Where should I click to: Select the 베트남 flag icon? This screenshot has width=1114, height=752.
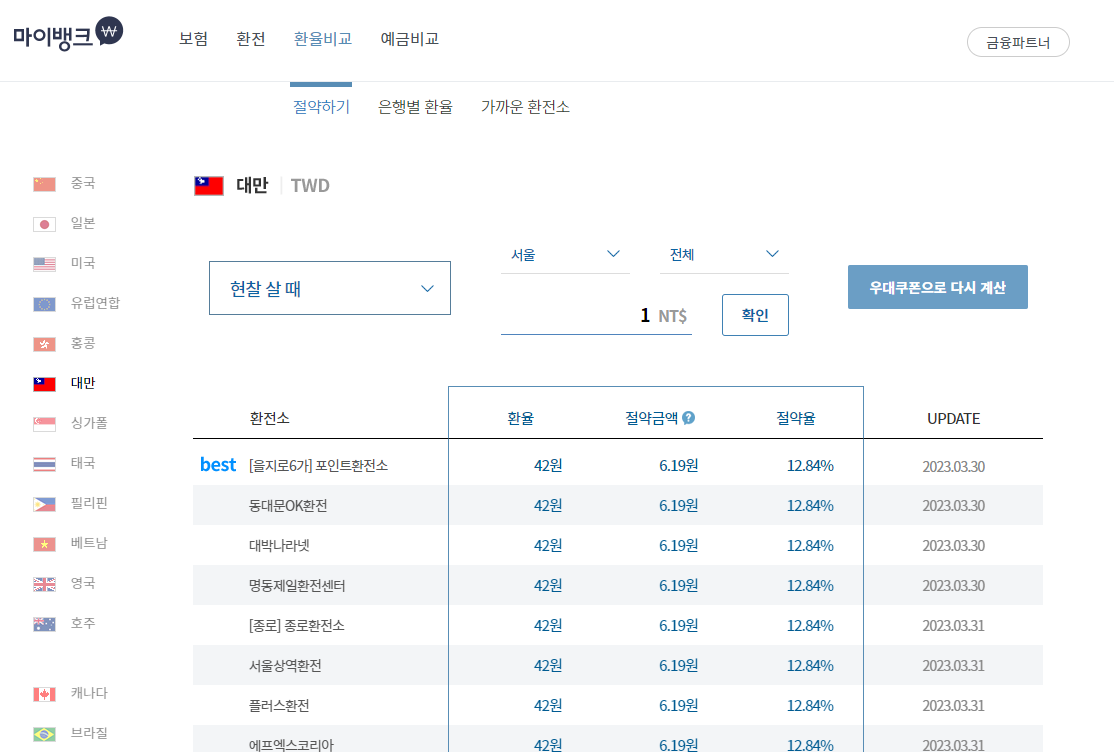[x=44, y=542]
